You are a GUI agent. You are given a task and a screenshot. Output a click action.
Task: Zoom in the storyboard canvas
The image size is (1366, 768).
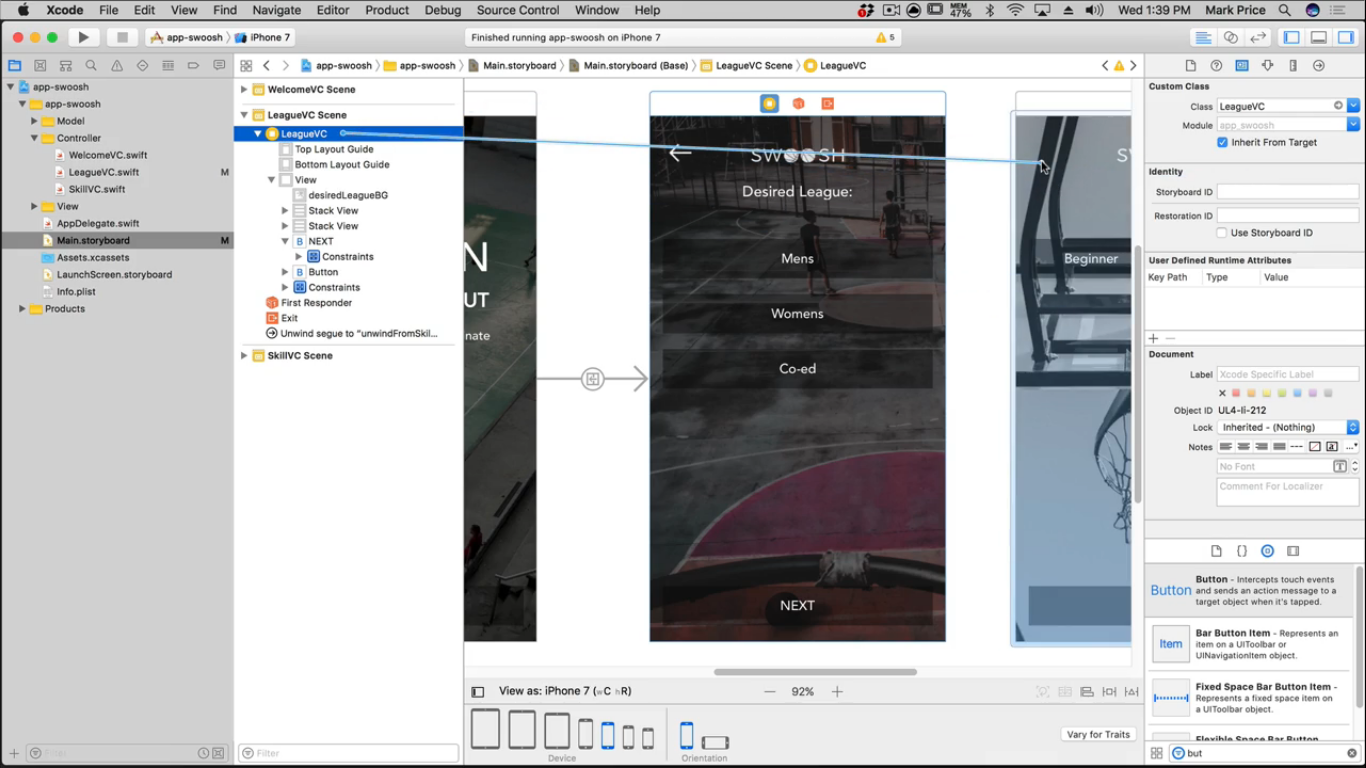[837, 691]
